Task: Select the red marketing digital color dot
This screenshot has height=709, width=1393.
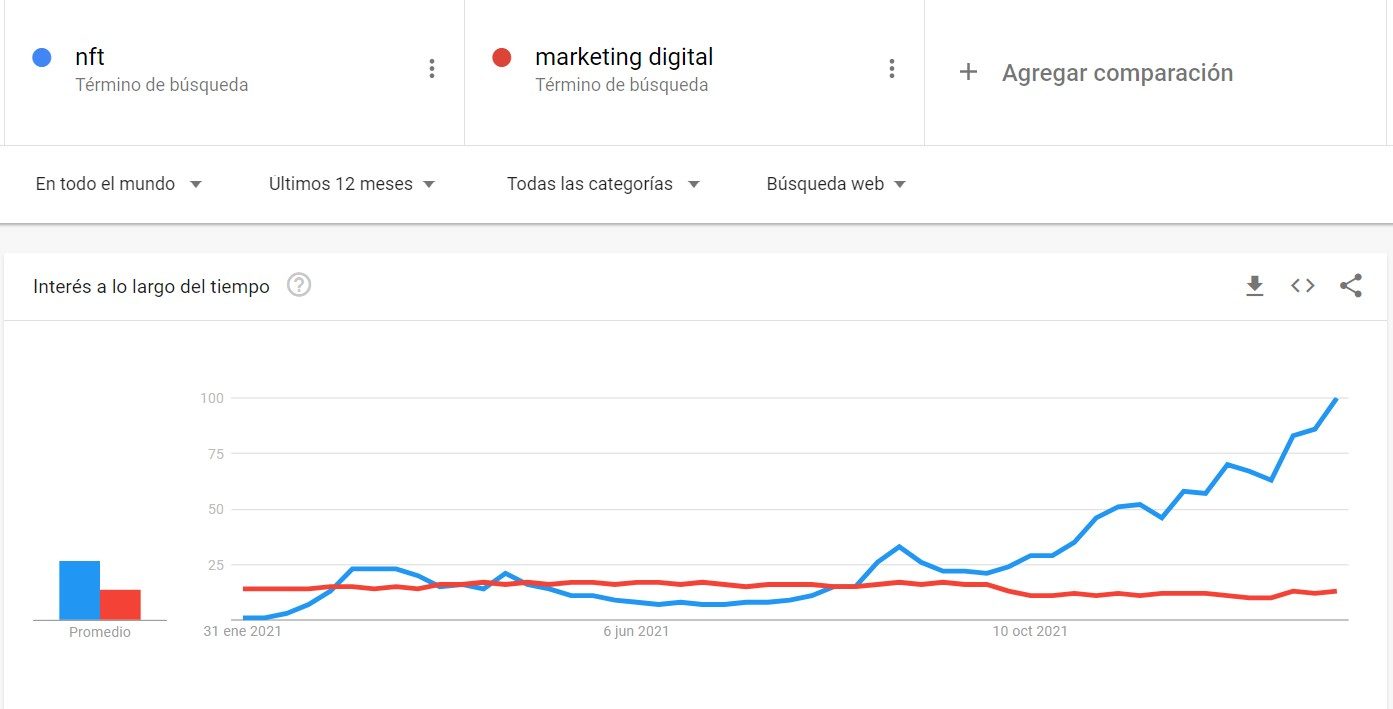Action: [502, 58]
